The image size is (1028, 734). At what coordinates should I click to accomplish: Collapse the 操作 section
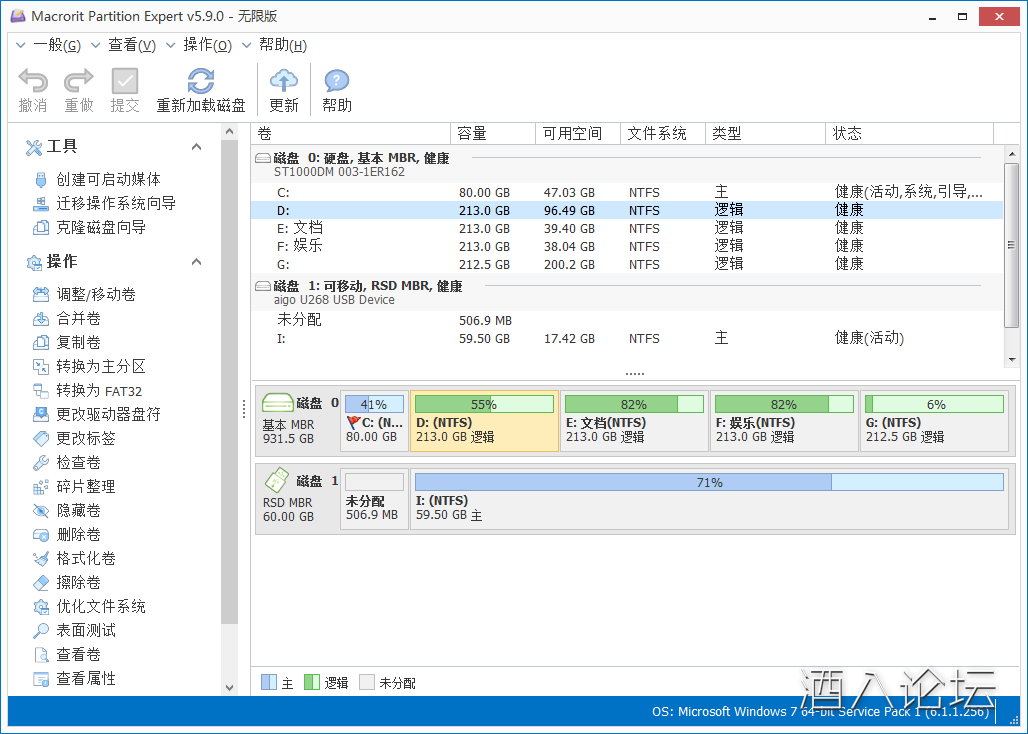tap(196, 262)
